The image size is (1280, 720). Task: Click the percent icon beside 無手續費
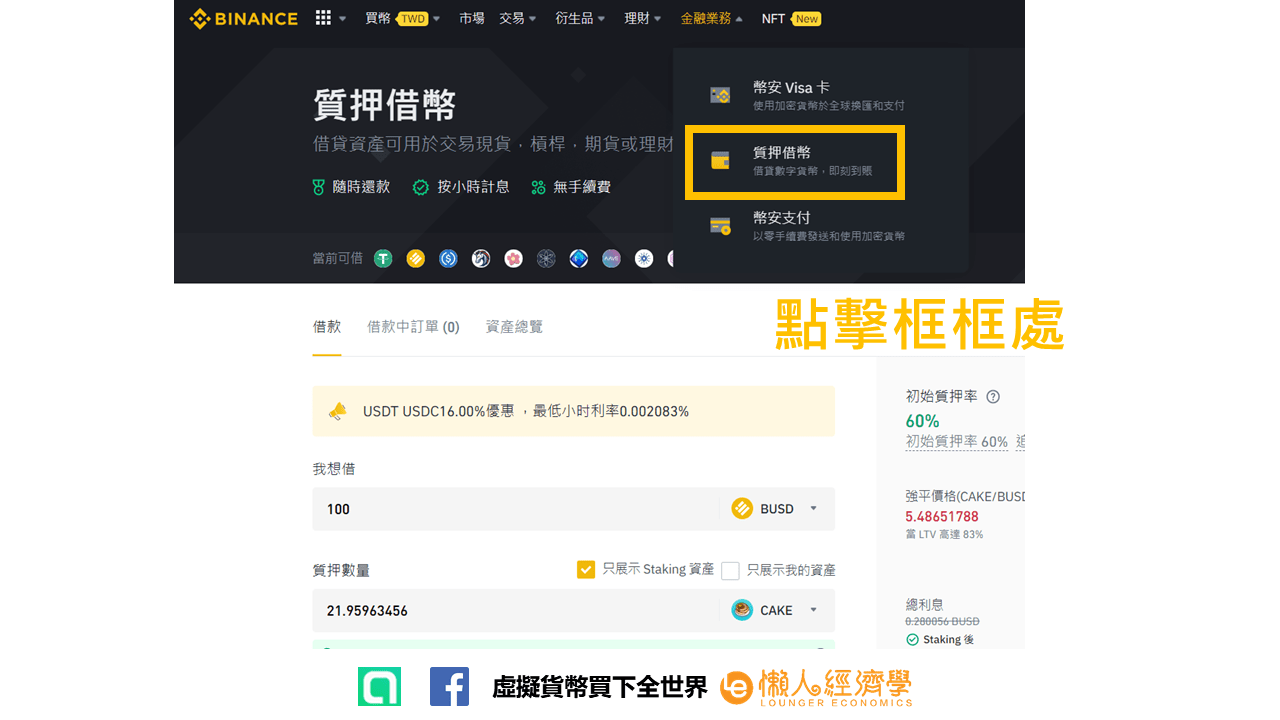coord(538,187)
